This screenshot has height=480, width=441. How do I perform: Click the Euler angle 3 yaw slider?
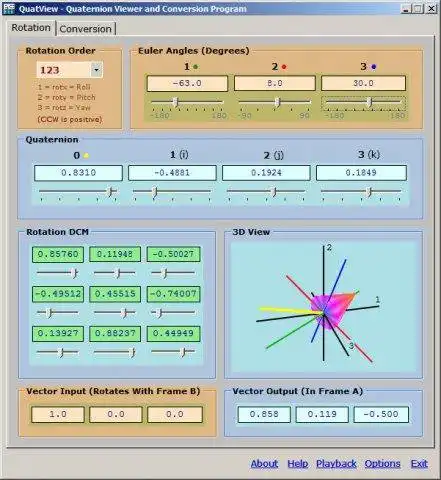[x=363, y=103]
